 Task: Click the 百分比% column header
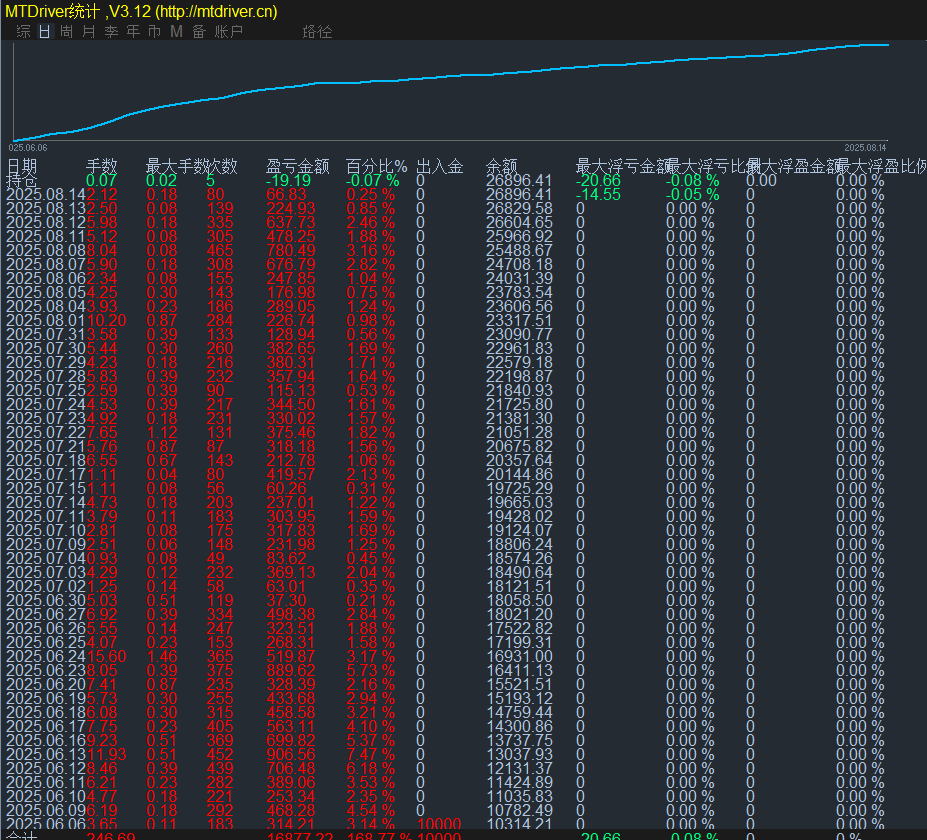(377, 166)
